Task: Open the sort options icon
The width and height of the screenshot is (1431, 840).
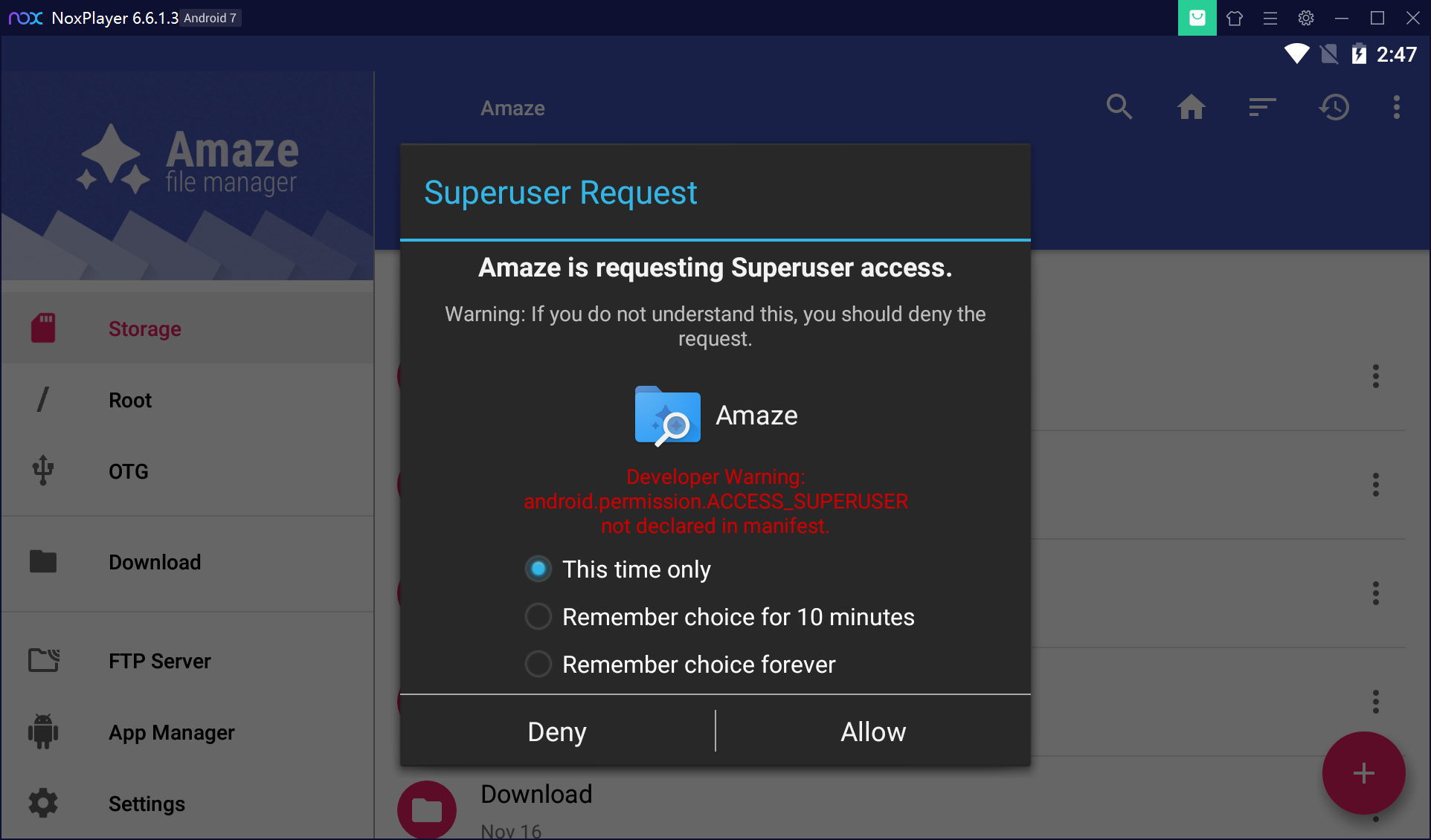Action: click(x=1262, y=107)
